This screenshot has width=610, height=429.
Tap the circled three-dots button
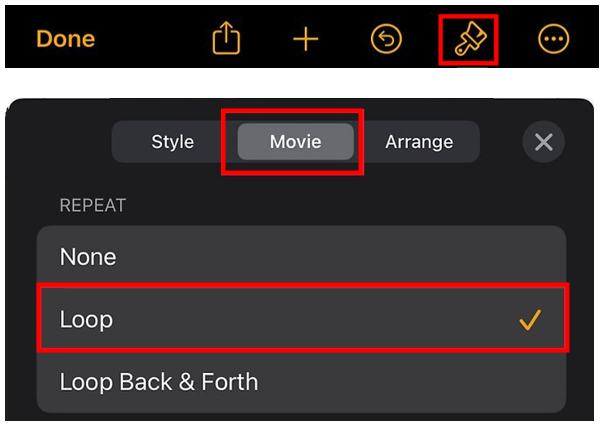[553, 39]
